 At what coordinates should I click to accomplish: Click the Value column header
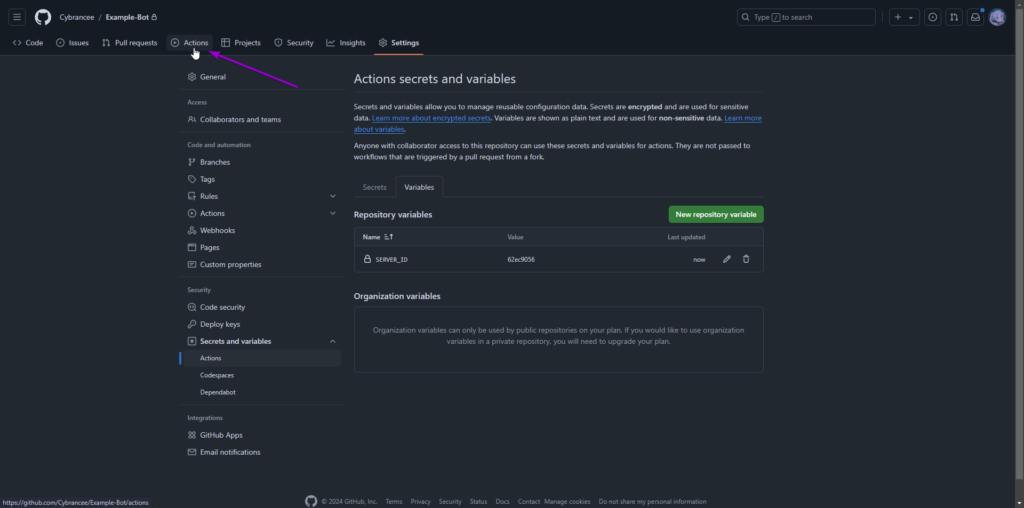click(x=515, y=237)
